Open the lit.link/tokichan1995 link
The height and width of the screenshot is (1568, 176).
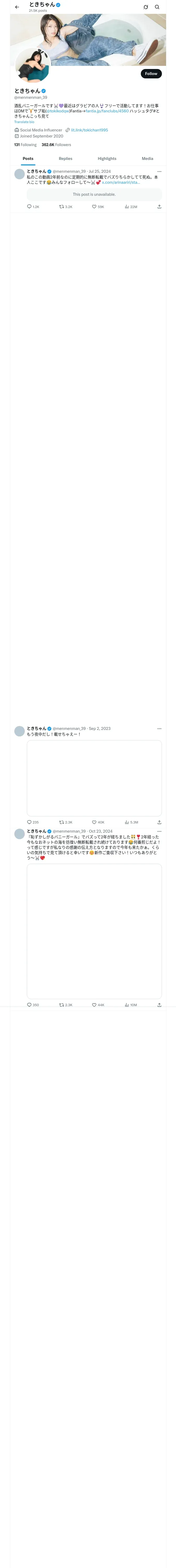tap(89, 130)
